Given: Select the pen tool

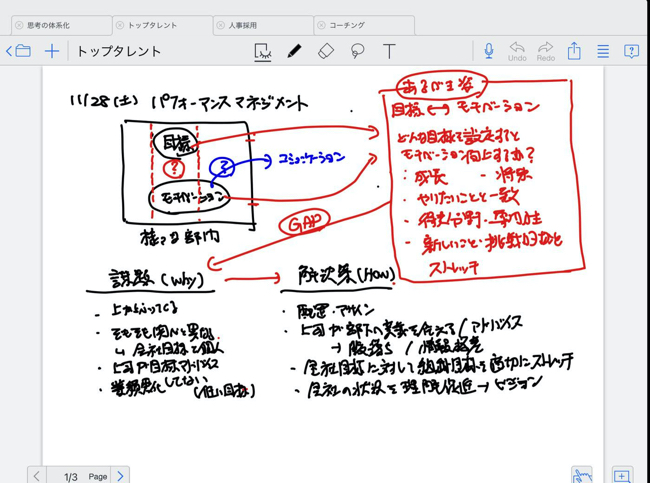Looking at the screenshot, I should (294, 51).
